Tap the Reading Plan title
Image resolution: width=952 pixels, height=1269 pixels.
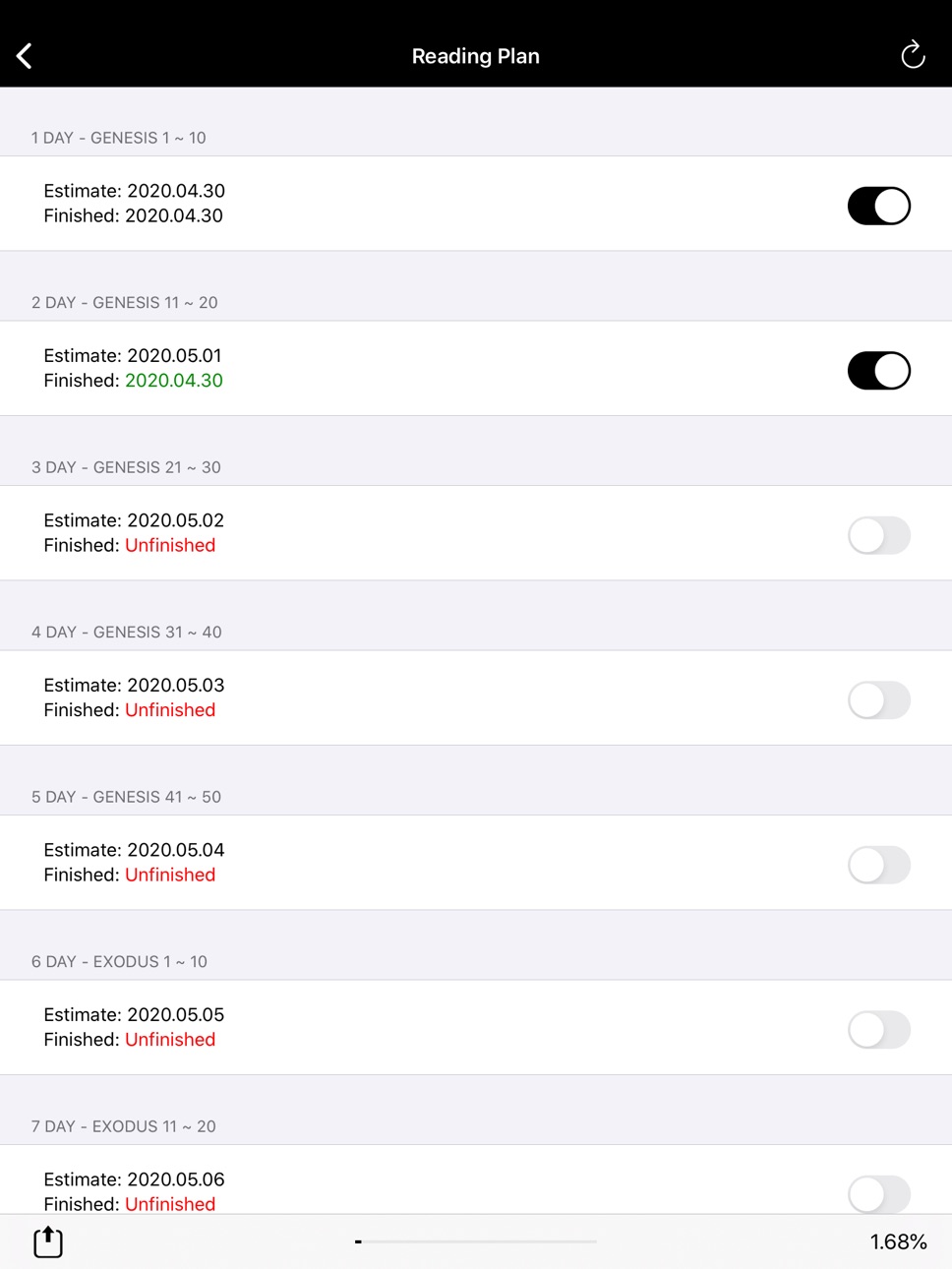(476, 56)
